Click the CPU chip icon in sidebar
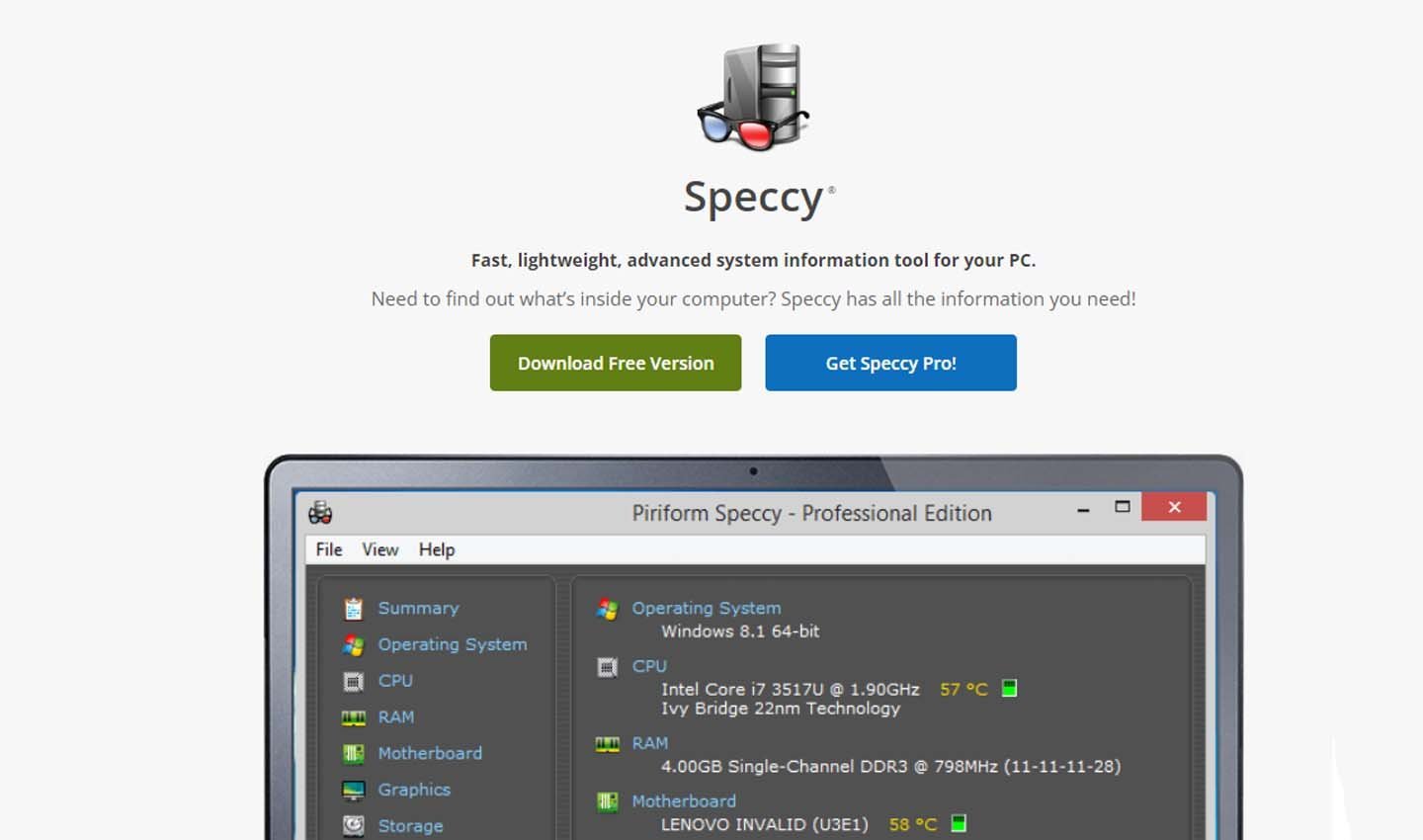The width and height of the screenshot is (1423, 840). coord(353,681)
